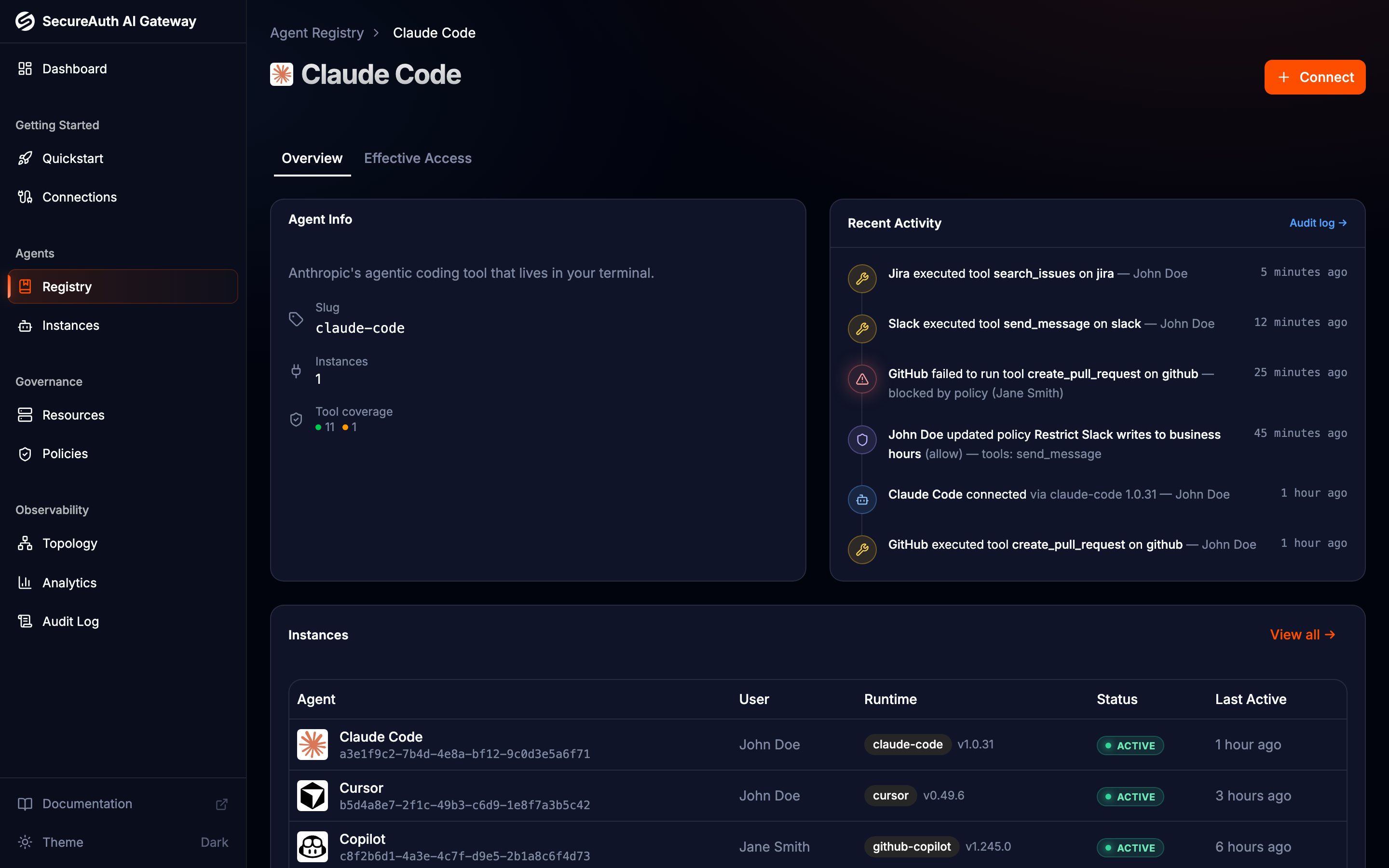Open the Connections page
The image size is (1389, 868).
coord(123,197)
